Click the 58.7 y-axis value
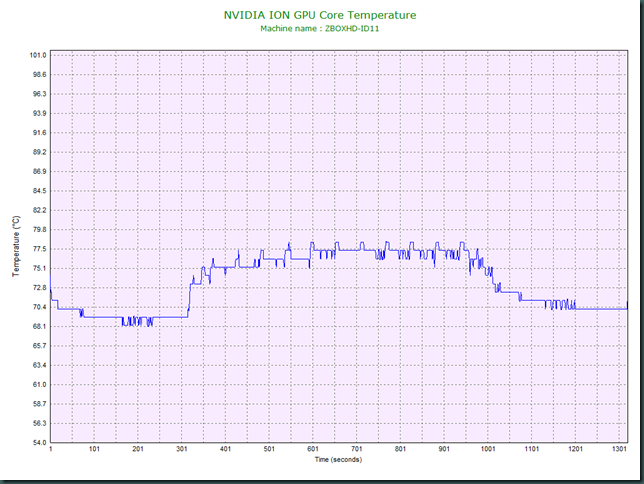Viewport: 644px width, 484px height. pos(39,404)
